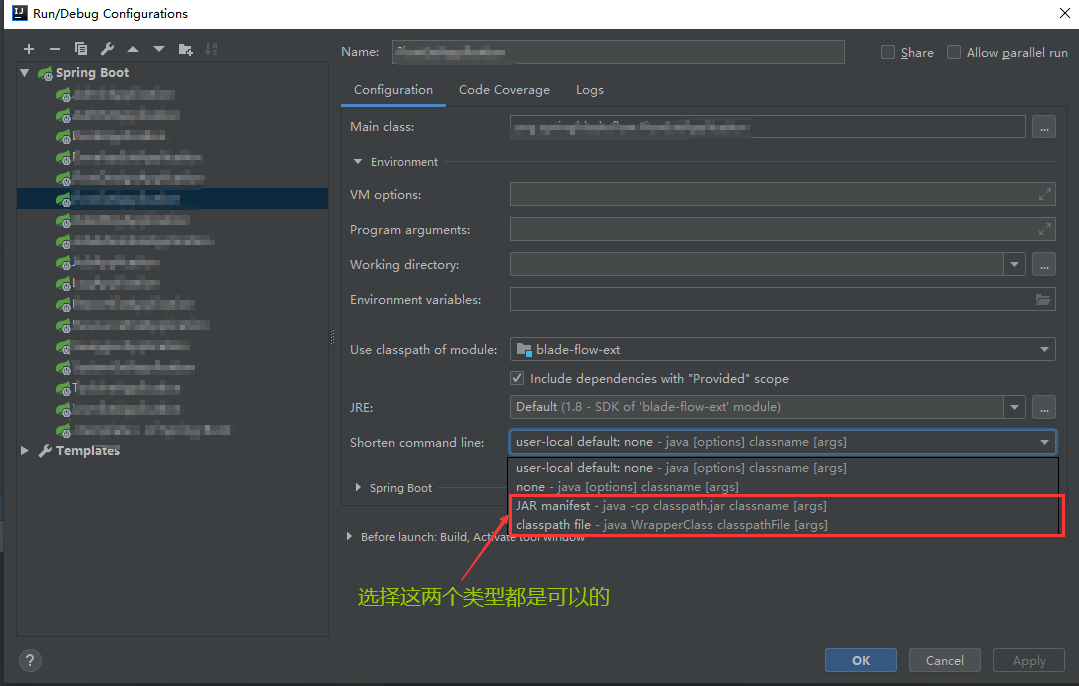Collapse the Spring Boot tree node
Image resolution: width=1079 pixels, height=686 pixels.
24,72
